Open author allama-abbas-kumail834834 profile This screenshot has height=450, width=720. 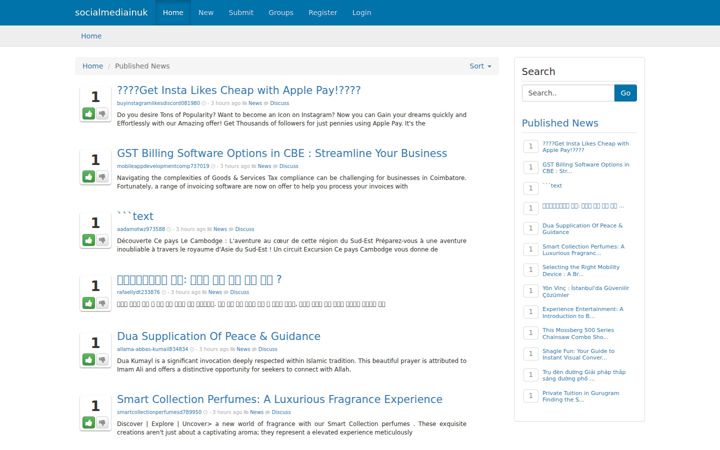pos(152,349)
